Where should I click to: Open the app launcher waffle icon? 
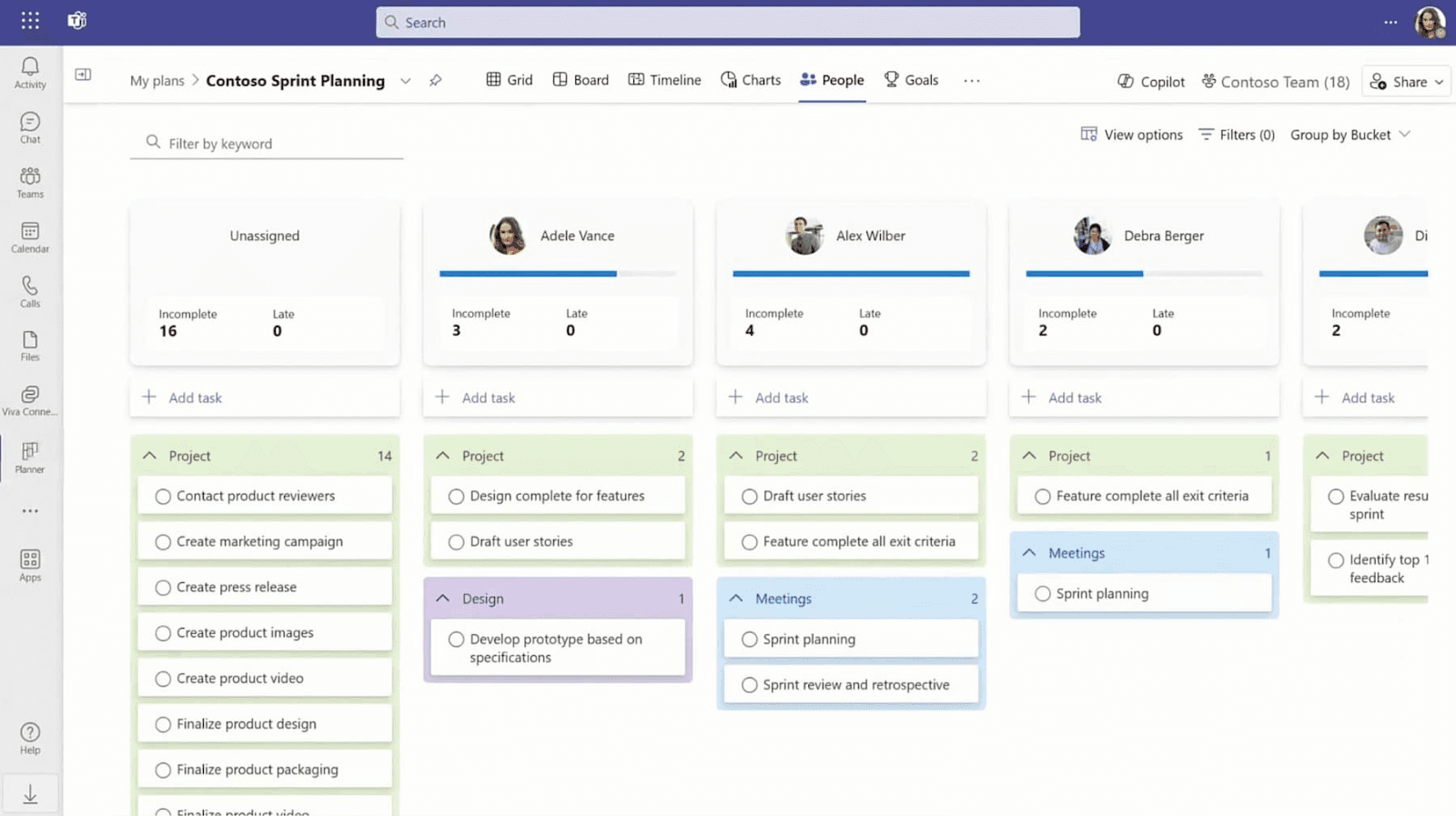(x=30, y=21)
